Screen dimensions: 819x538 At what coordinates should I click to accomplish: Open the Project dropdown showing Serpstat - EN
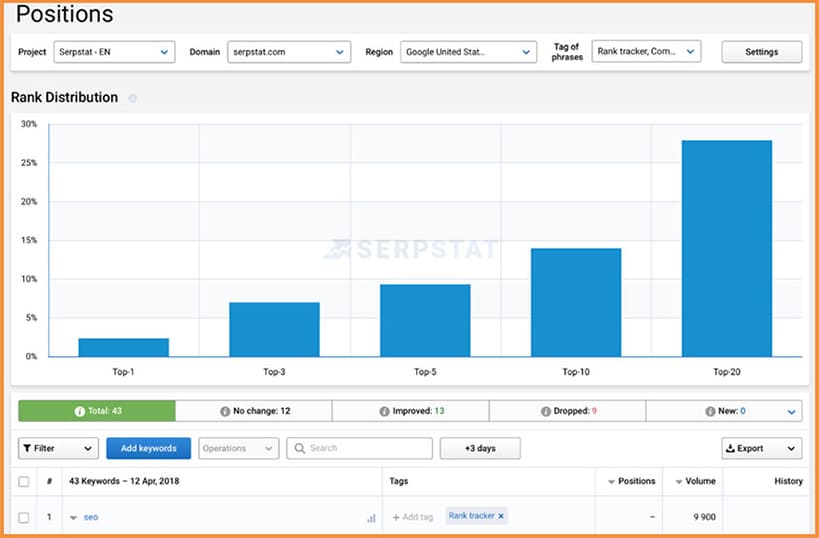(114, 52)
